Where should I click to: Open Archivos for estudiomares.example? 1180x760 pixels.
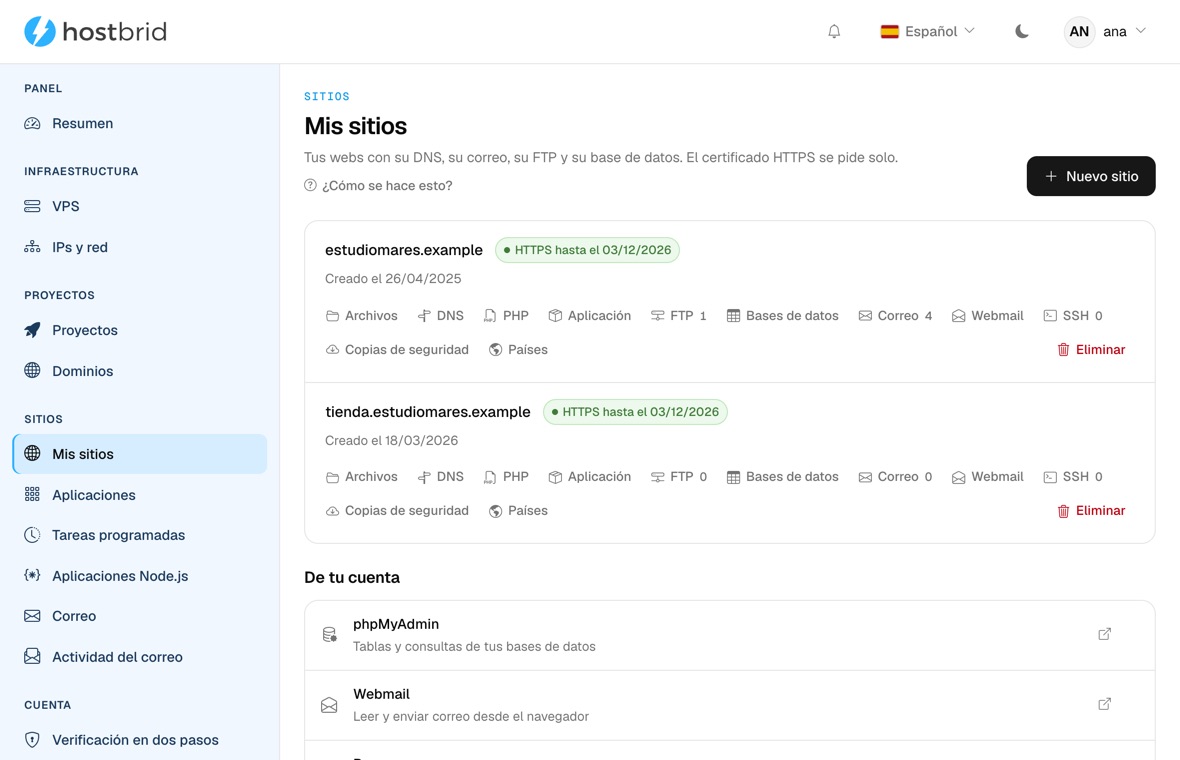361,315
